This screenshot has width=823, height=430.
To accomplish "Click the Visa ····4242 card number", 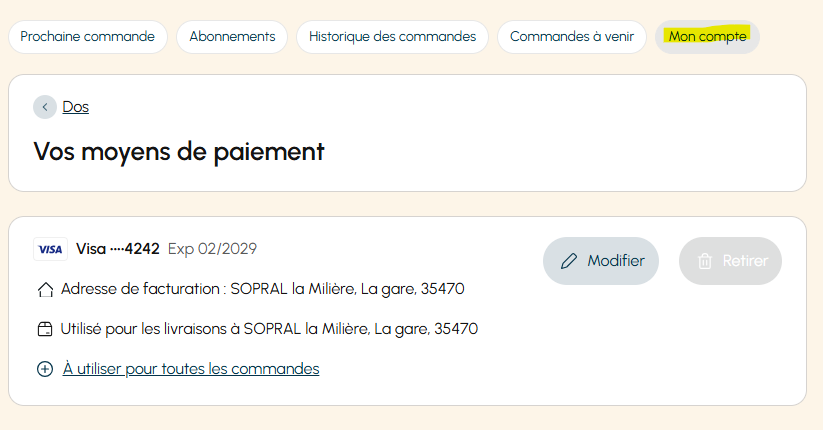I will (x=118, y=249).
